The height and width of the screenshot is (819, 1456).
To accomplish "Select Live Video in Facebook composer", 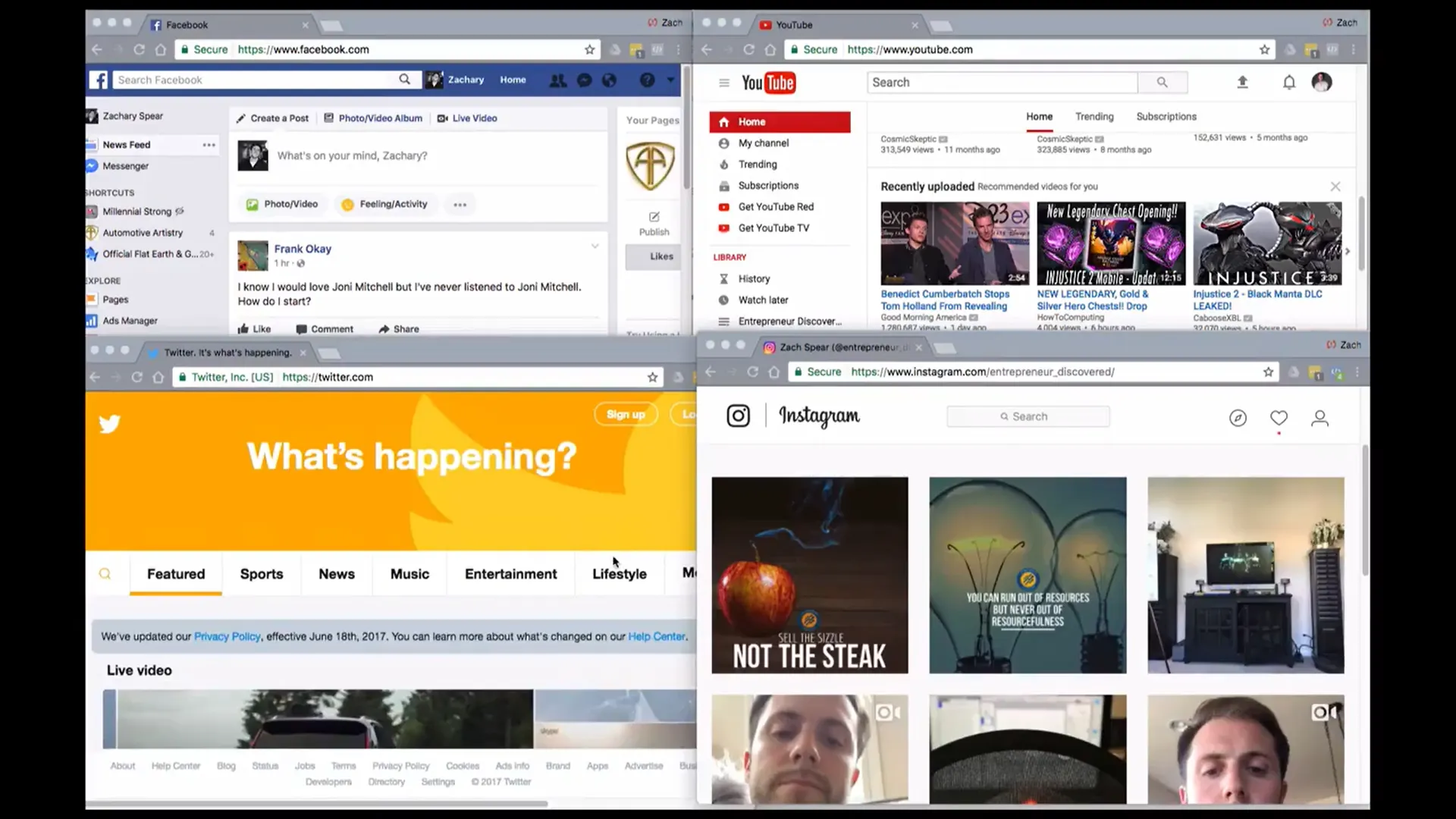I will point(467,118).
